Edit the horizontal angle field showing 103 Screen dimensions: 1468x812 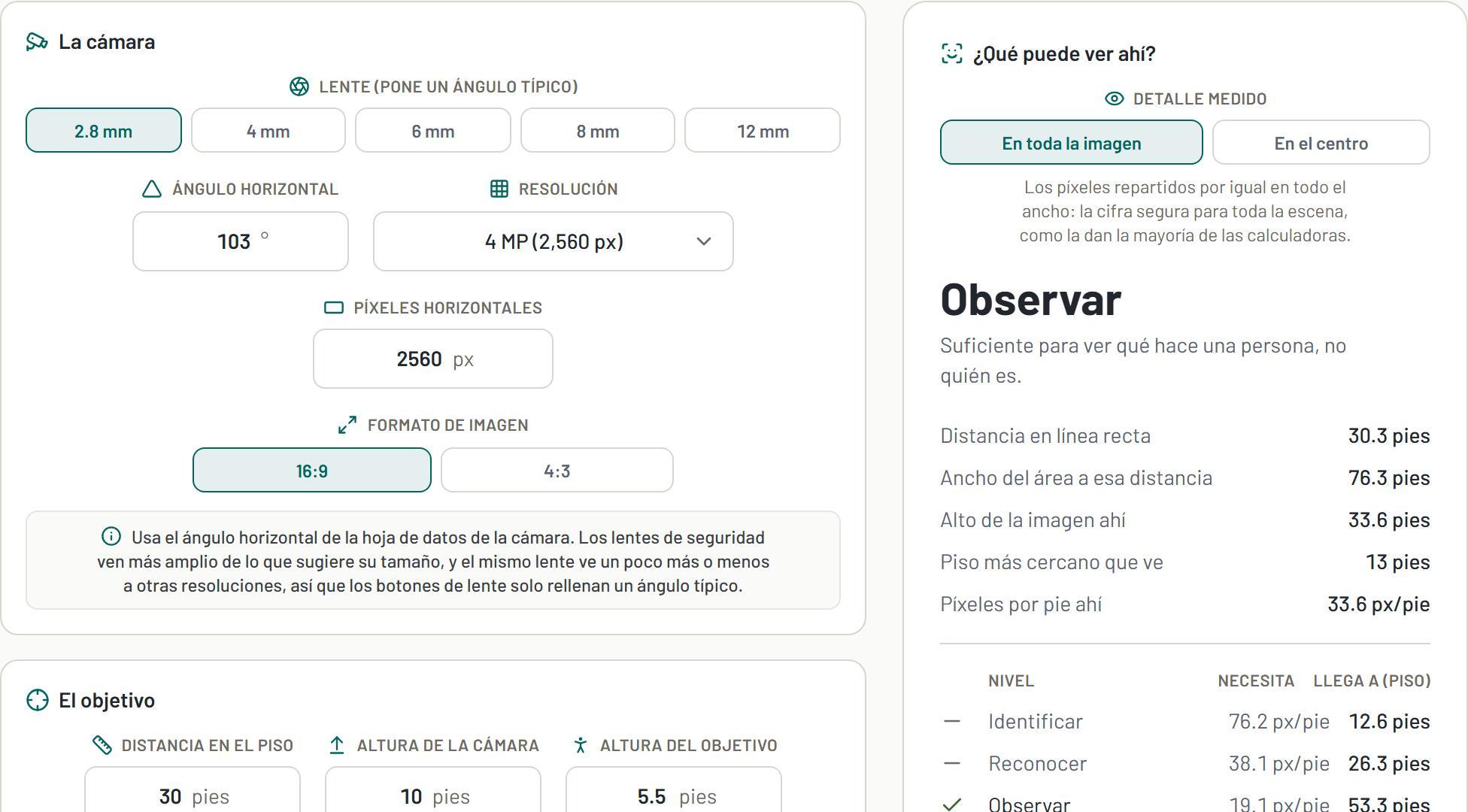(x=241, y=241)
